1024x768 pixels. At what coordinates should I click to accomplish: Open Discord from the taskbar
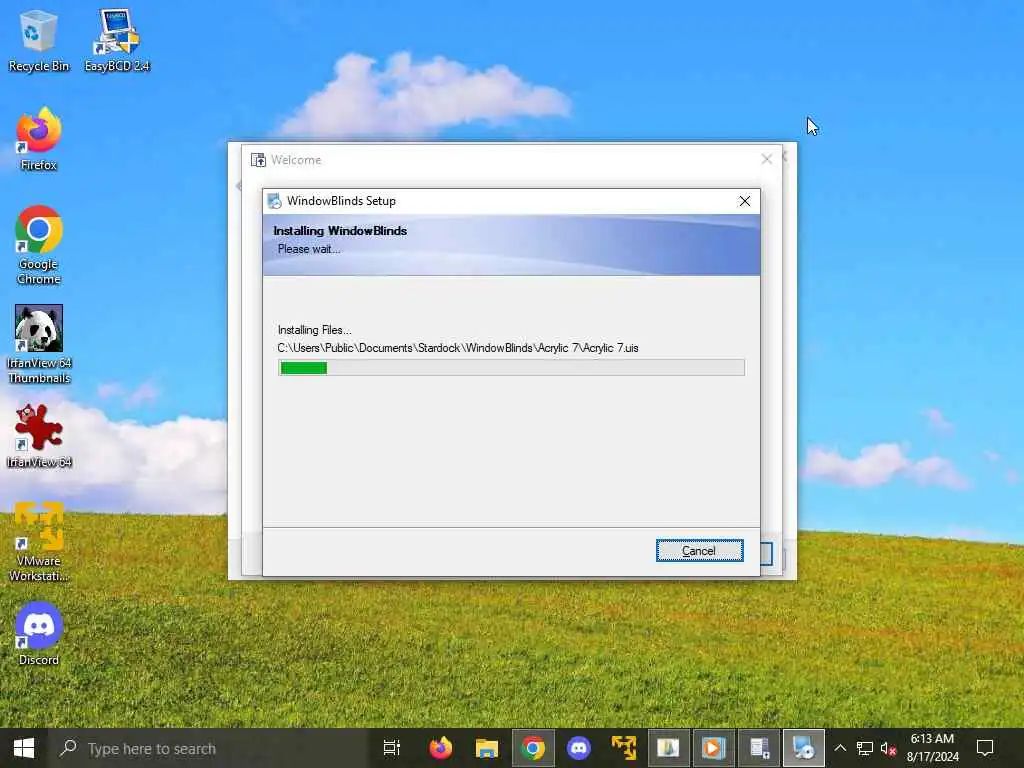tap(579, 748)
